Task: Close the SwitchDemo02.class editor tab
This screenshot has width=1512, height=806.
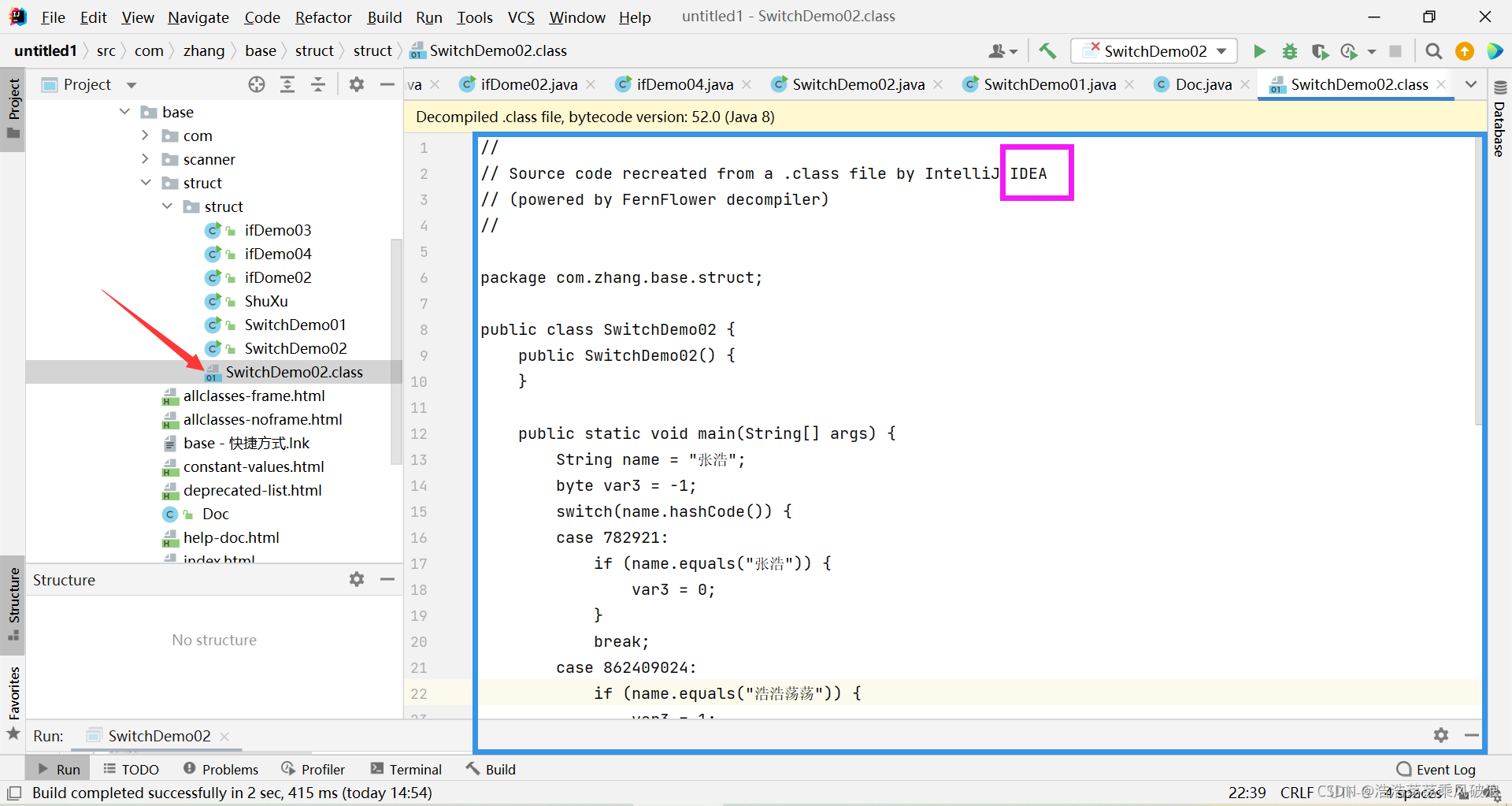Action: [x=1441, y=84]
